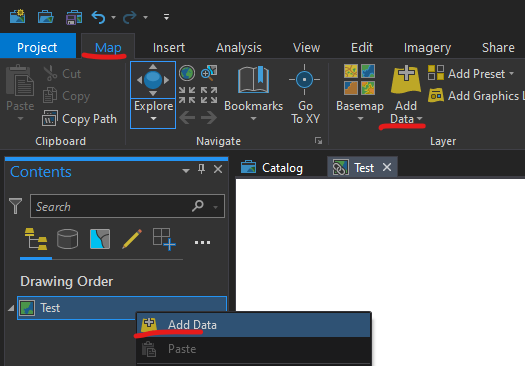Open the Bookmarks menu button
This screenshot has height=366, width=525.
tap(253, 94)
